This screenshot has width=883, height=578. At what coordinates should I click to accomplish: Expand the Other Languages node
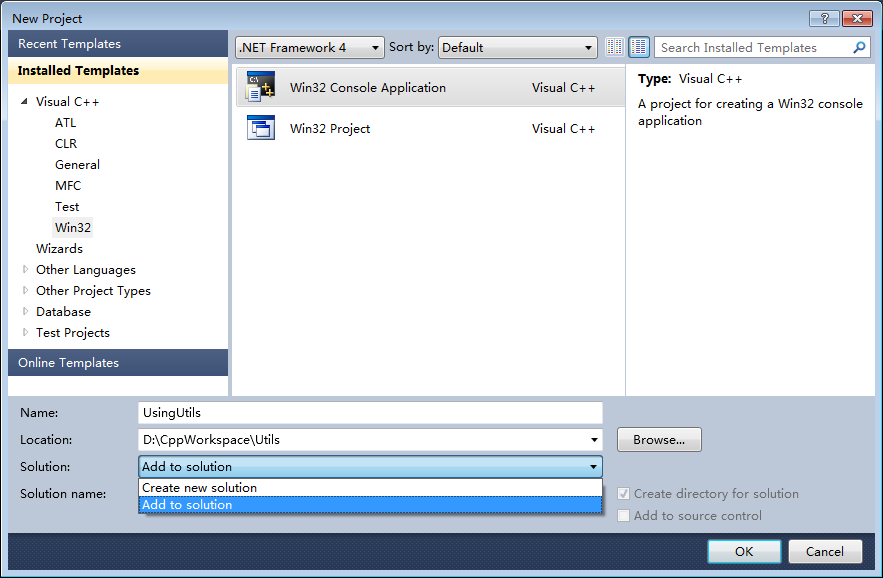tap(25, 269)
